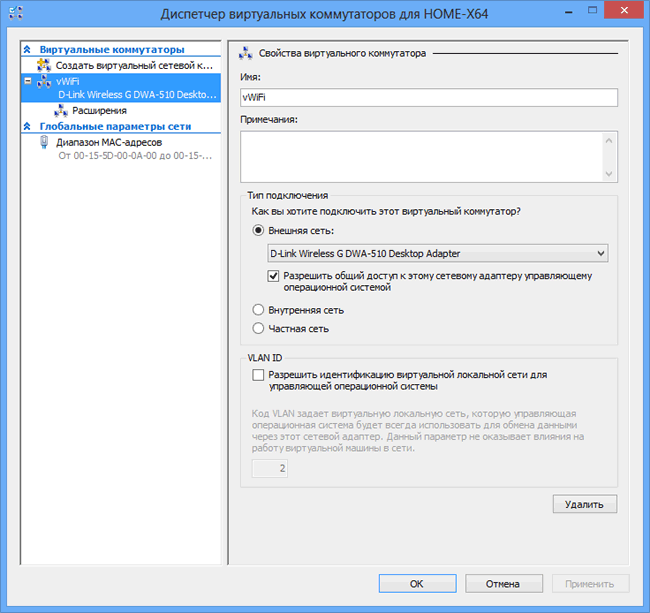
Task: Click notes scrollbar down arrow
Action: (x=609, y=174)
